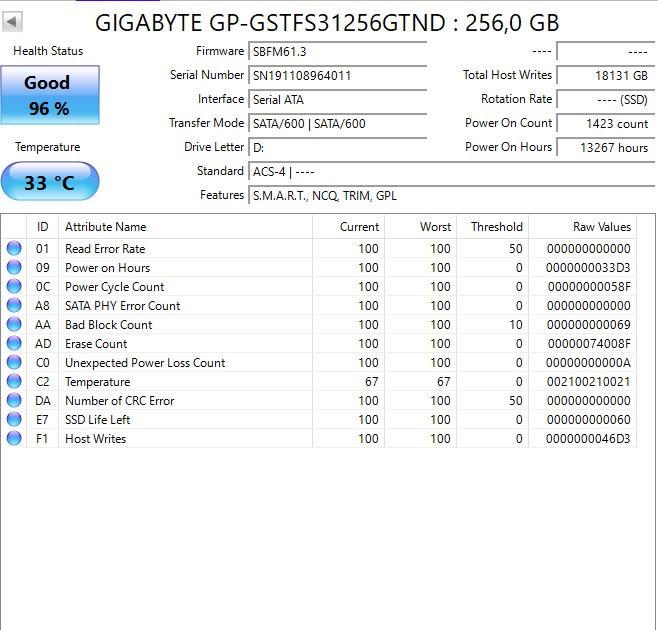The width and height of the screenshot is (658, 630).
Task: Select the SSD Life Left attribute name
Action: click(97, 420)
